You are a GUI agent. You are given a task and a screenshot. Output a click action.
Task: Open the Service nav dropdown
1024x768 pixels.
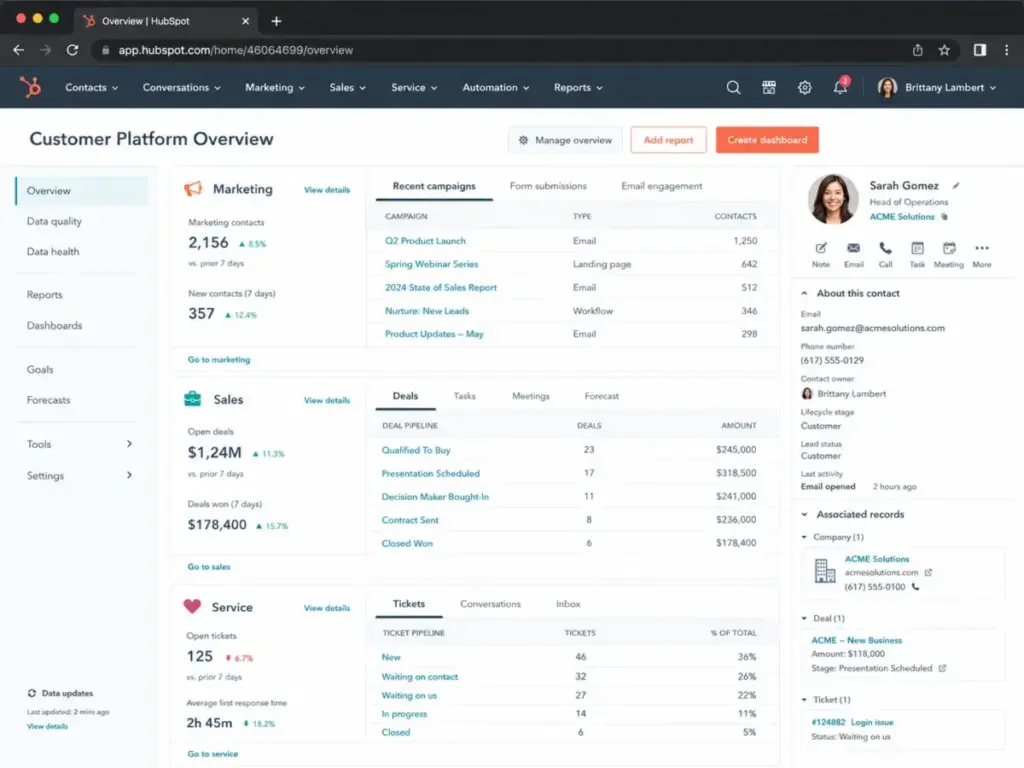click(x=414, y=88)
